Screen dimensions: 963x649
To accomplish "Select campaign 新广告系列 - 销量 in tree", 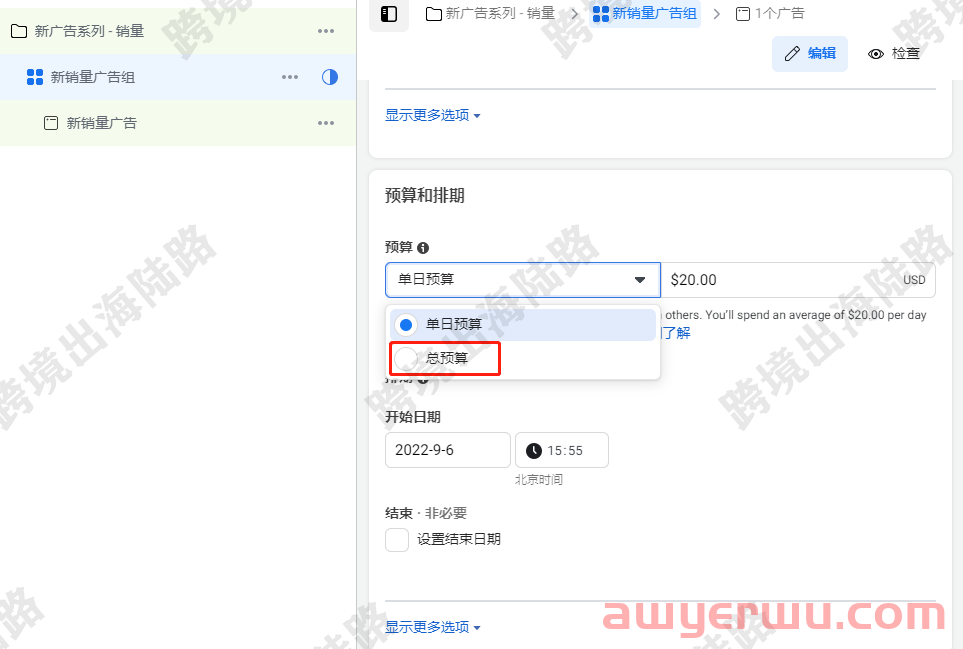I will coord(177,31).
